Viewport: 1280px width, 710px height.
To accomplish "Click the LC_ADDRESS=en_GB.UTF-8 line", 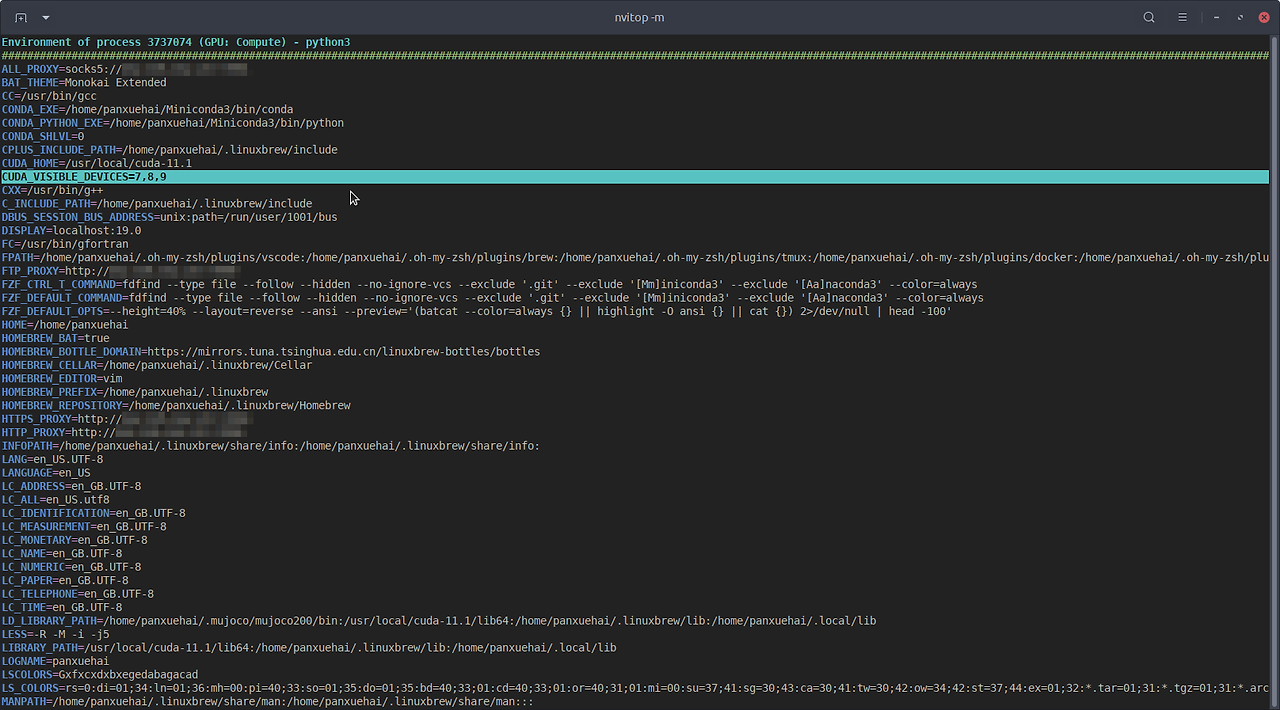I will [71, 486].
